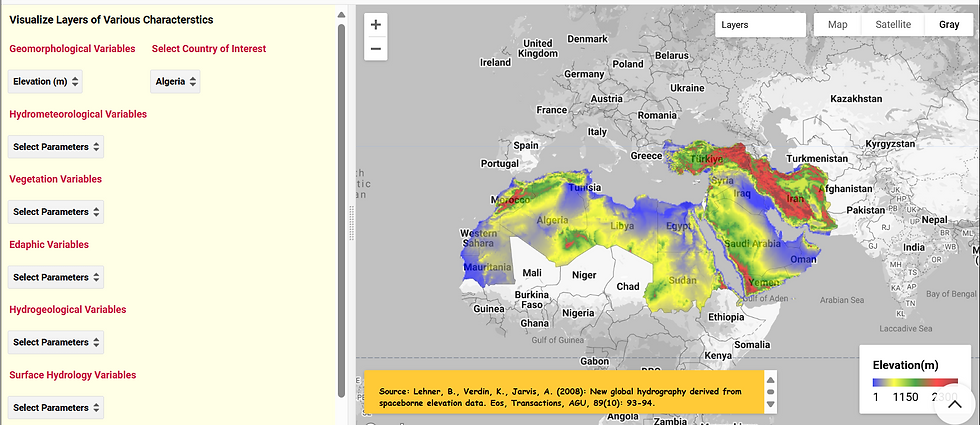Click Kazakhstan label on the map

pyautogui.click(x=856, y=99)
